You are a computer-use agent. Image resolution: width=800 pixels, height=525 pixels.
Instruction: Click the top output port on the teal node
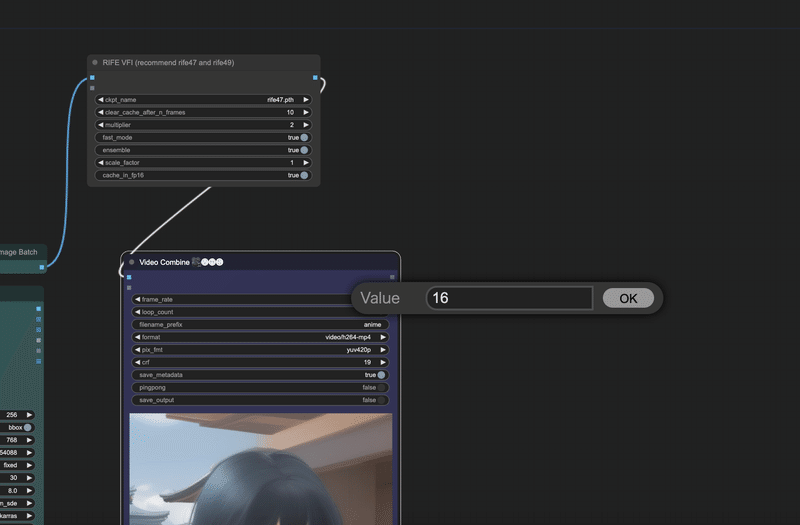tap(39, 309)
